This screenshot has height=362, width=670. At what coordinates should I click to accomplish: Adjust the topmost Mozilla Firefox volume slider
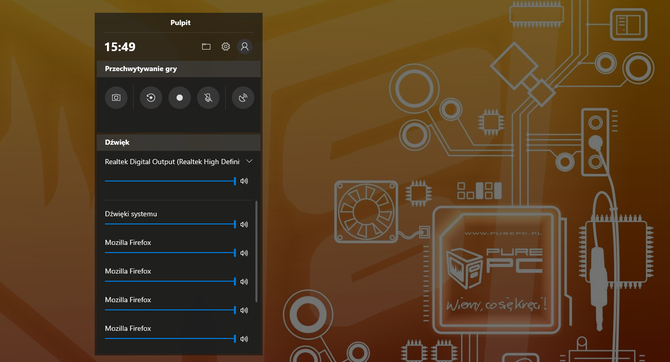pos(170,253)
